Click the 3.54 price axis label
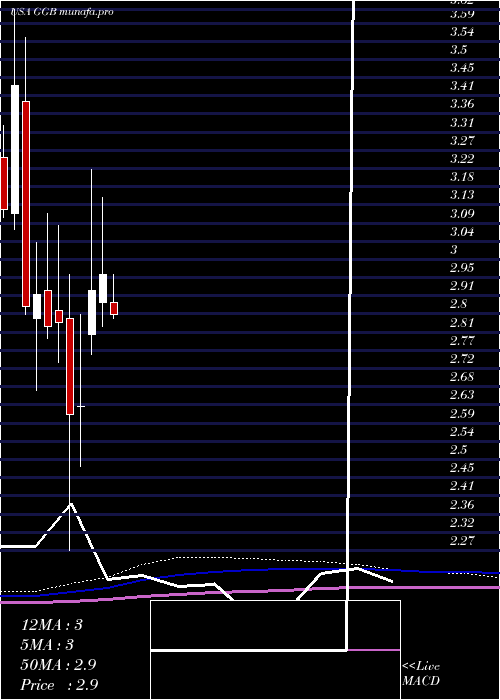The height and width of the screenshot is (700, 500). point(462,32)
